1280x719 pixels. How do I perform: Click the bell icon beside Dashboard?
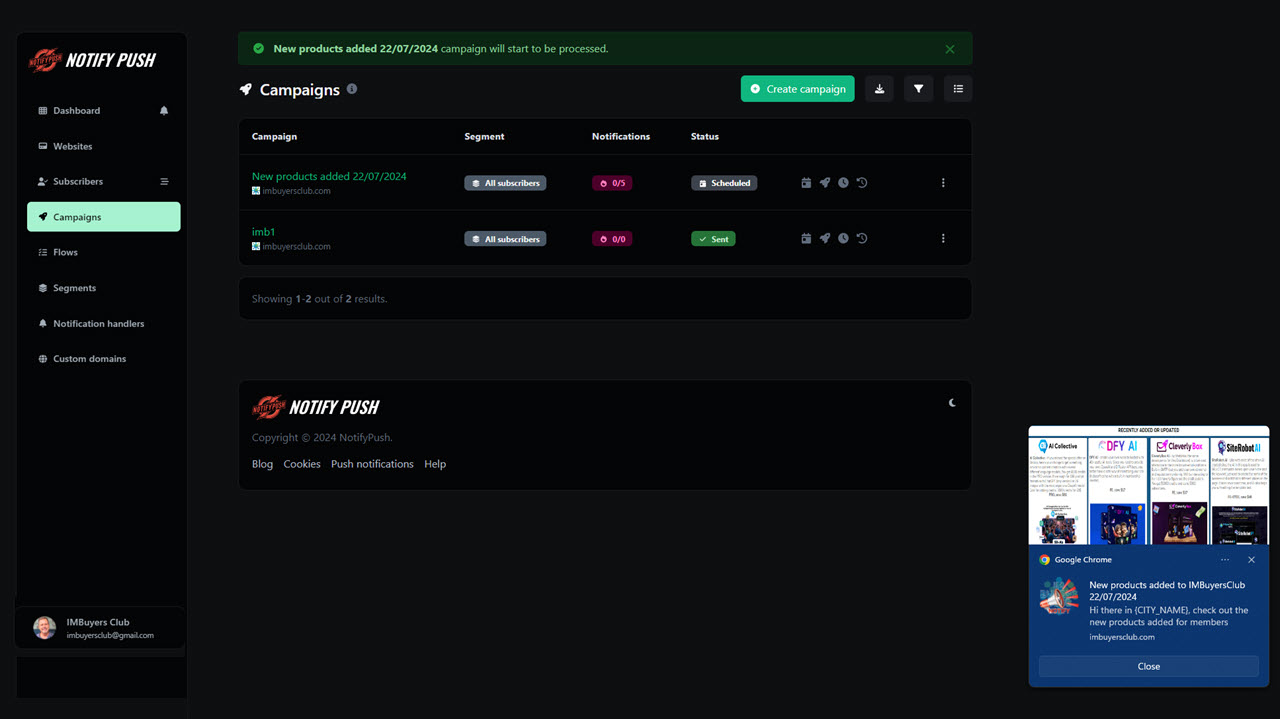pyautogui.click(x=164, y=111)
